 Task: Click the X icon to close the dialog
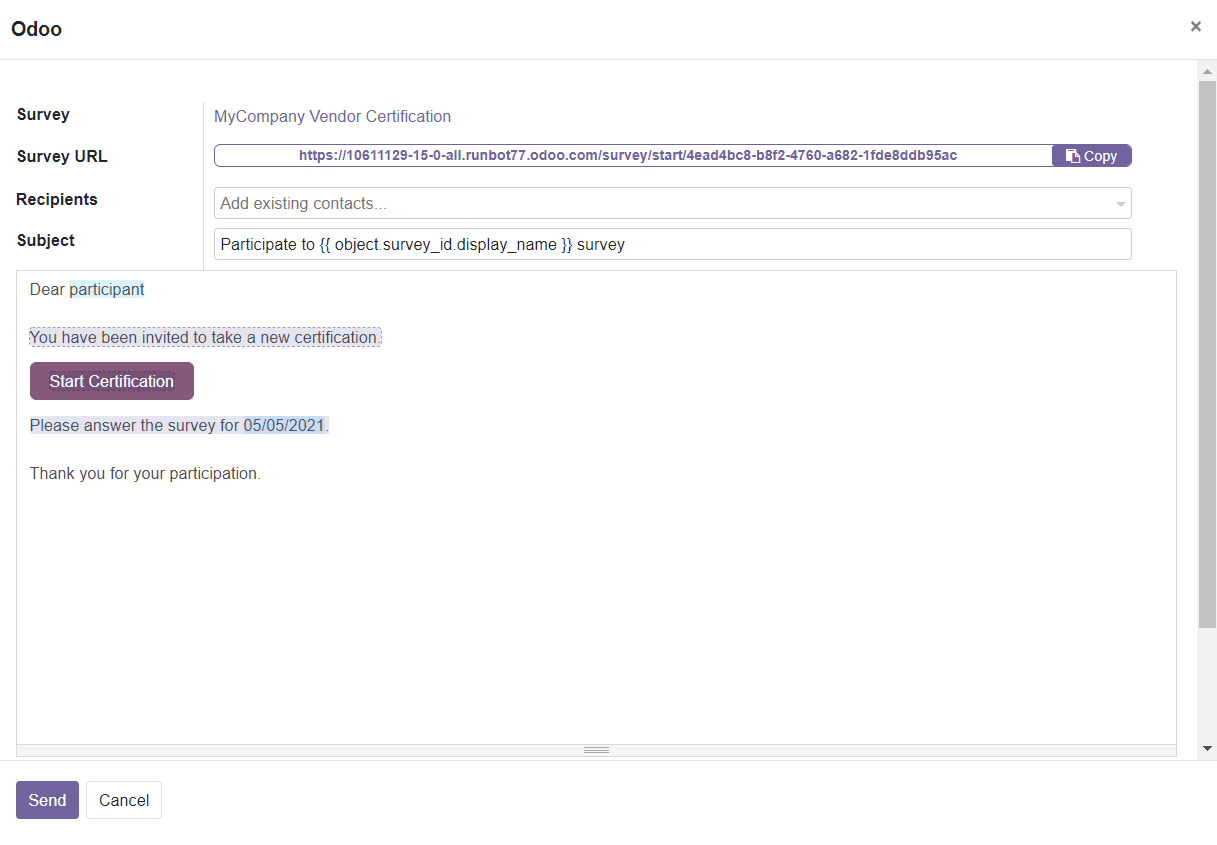1195,26
